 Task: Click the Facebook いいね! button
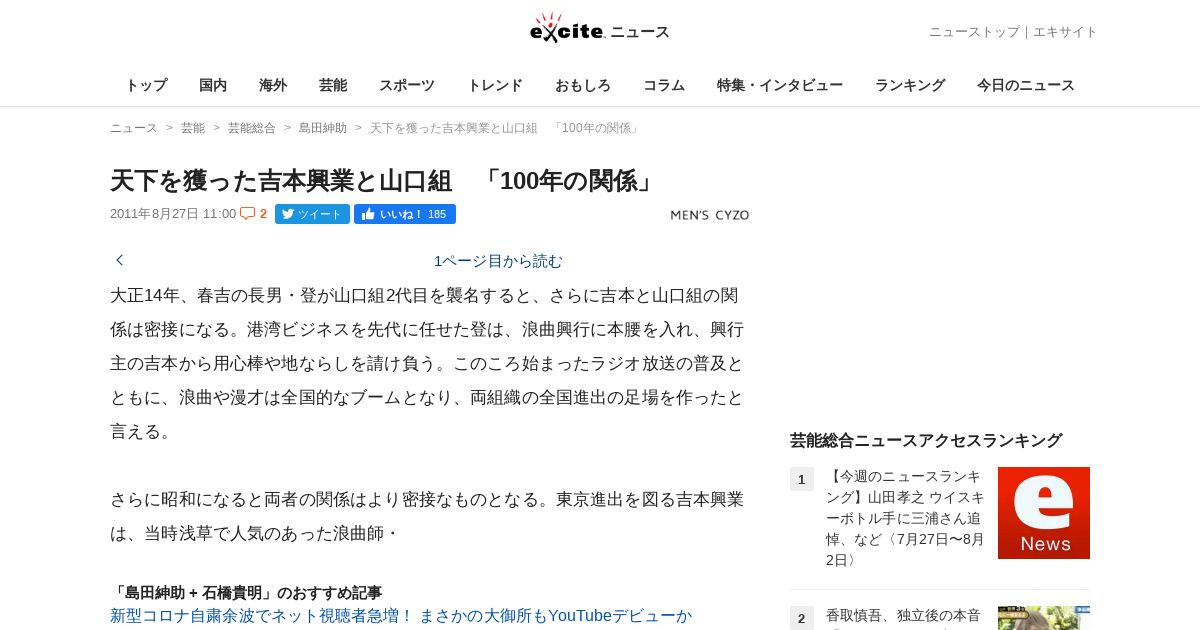[405, 214]
